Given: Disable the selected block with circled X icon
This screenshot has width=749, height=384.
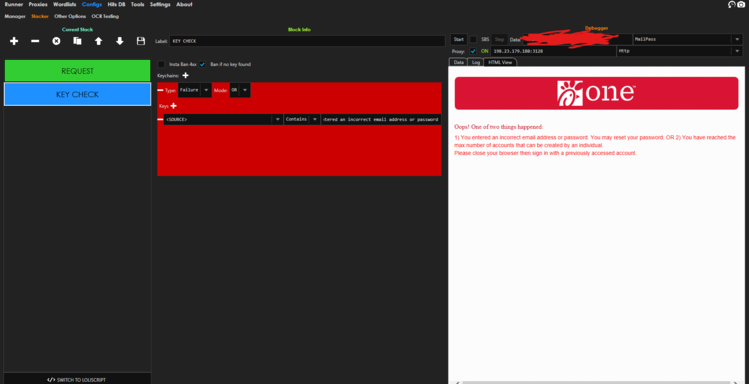Looking at the screenshot, I should [x=56, y=42].
